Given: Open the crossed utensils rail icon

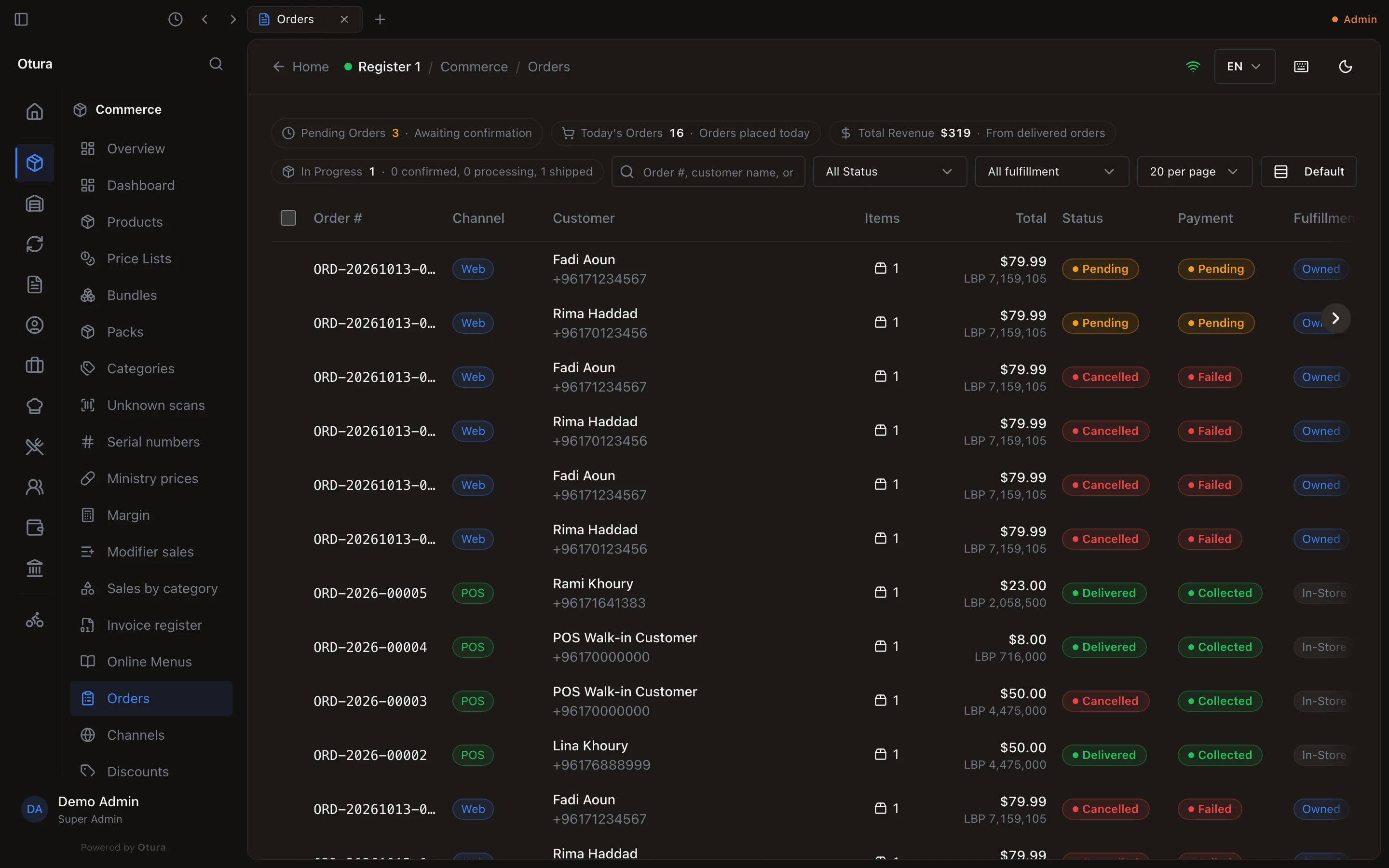Looking at the screenshot, I should tap(34, 446).
